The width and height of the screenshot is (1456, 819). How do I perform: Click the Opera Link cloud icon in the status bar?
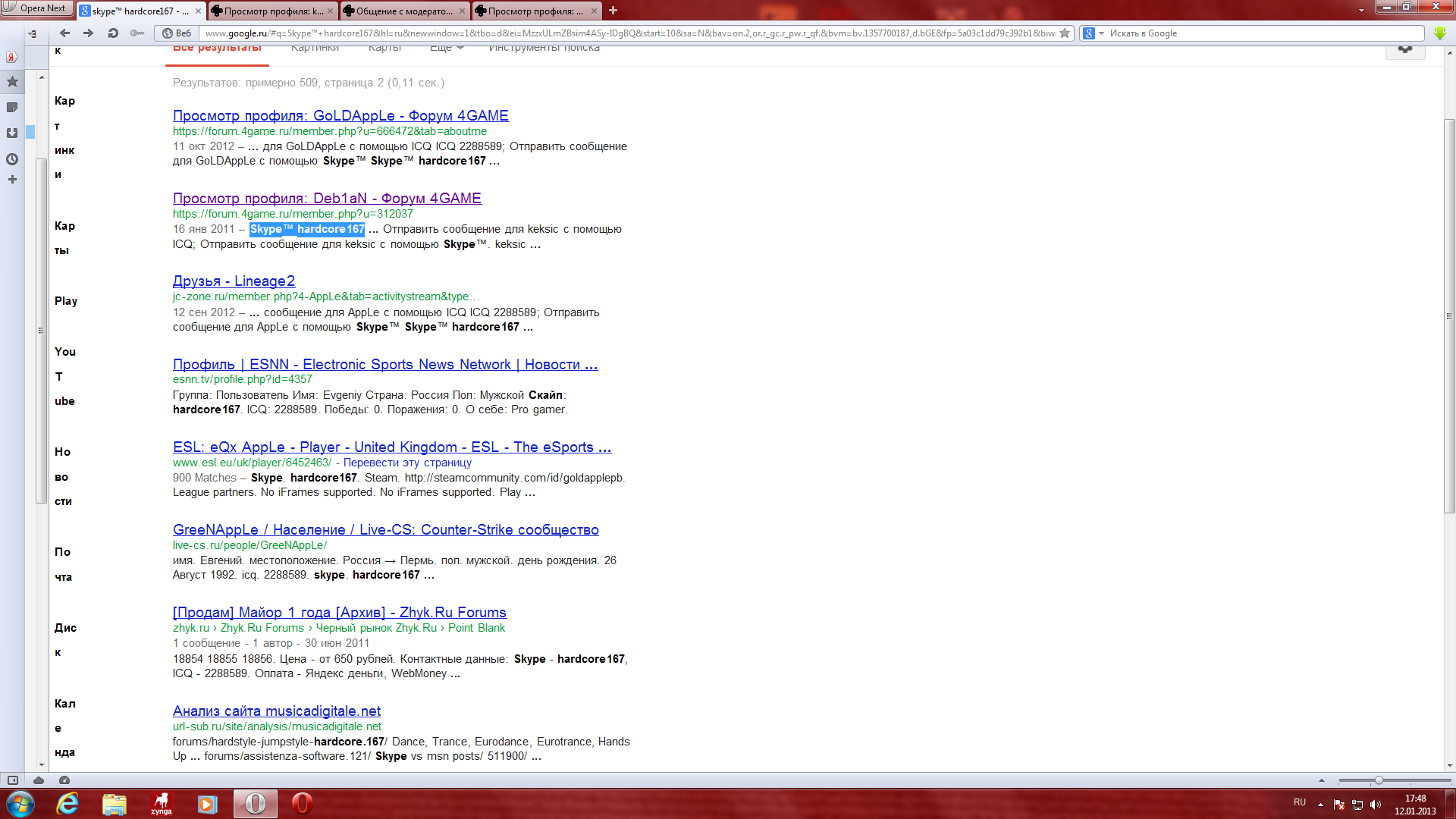click(x=39, y=780)
